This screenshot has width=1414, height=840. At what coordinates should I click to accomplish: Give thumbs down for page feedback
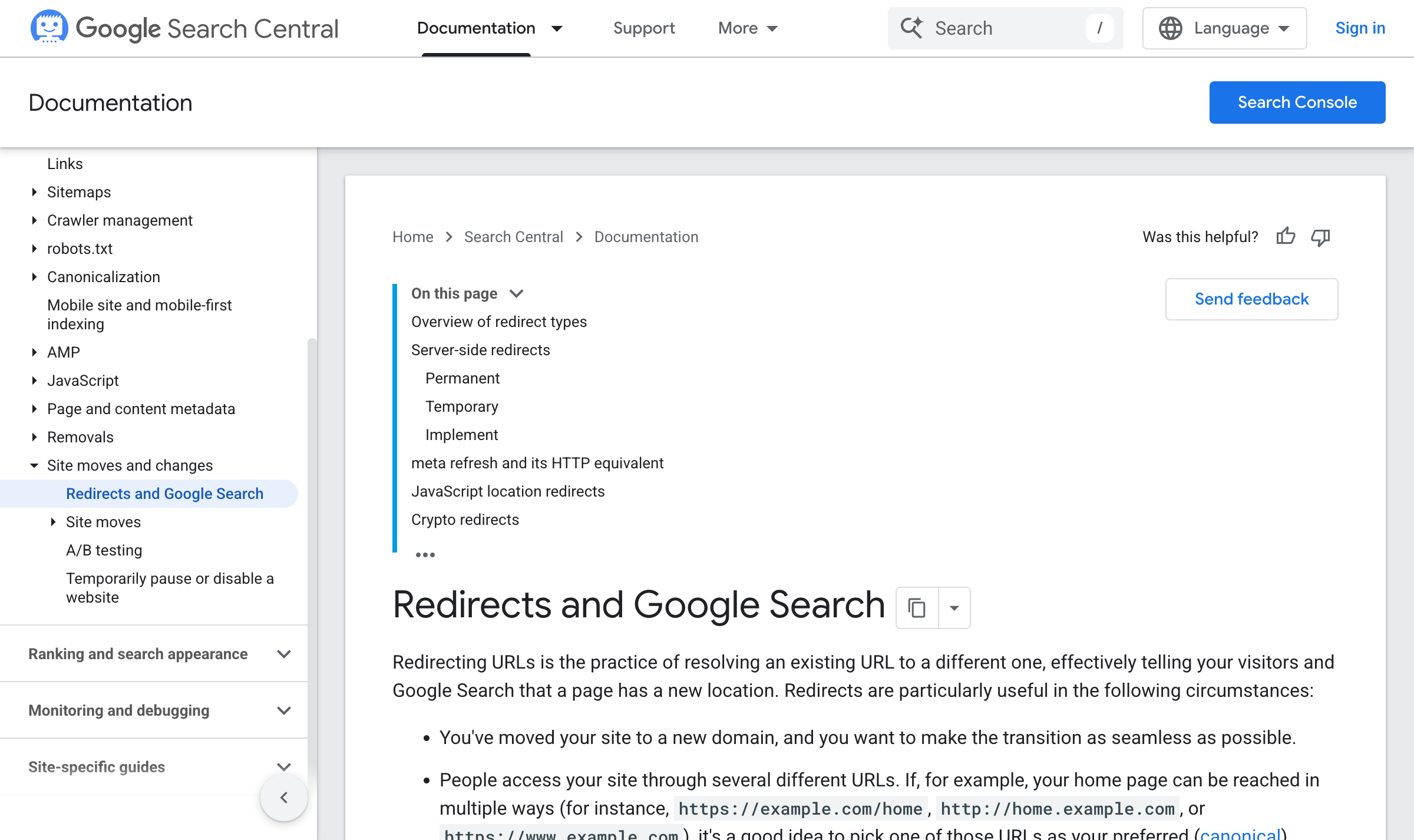pyautogui.click(x=1320, y=237)
